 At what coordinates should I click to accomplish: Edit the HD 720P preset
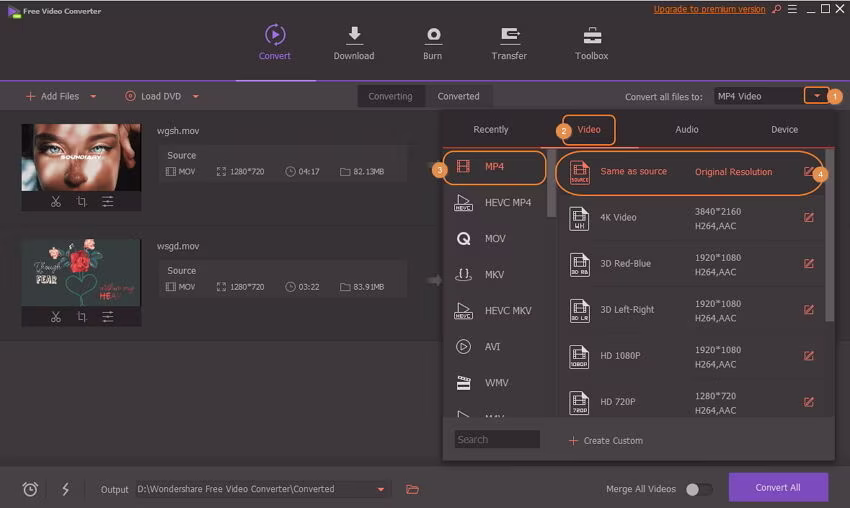808,402
